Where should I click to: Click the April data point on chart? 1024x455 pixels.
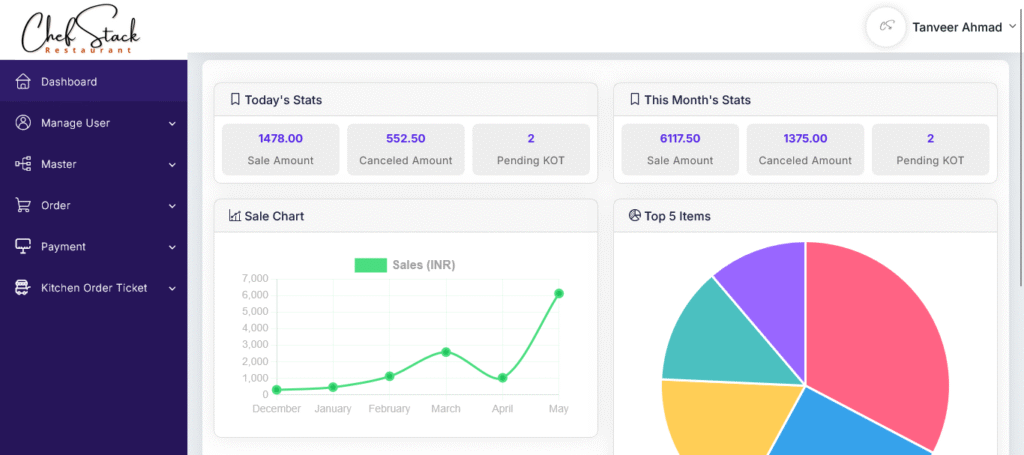502,378
